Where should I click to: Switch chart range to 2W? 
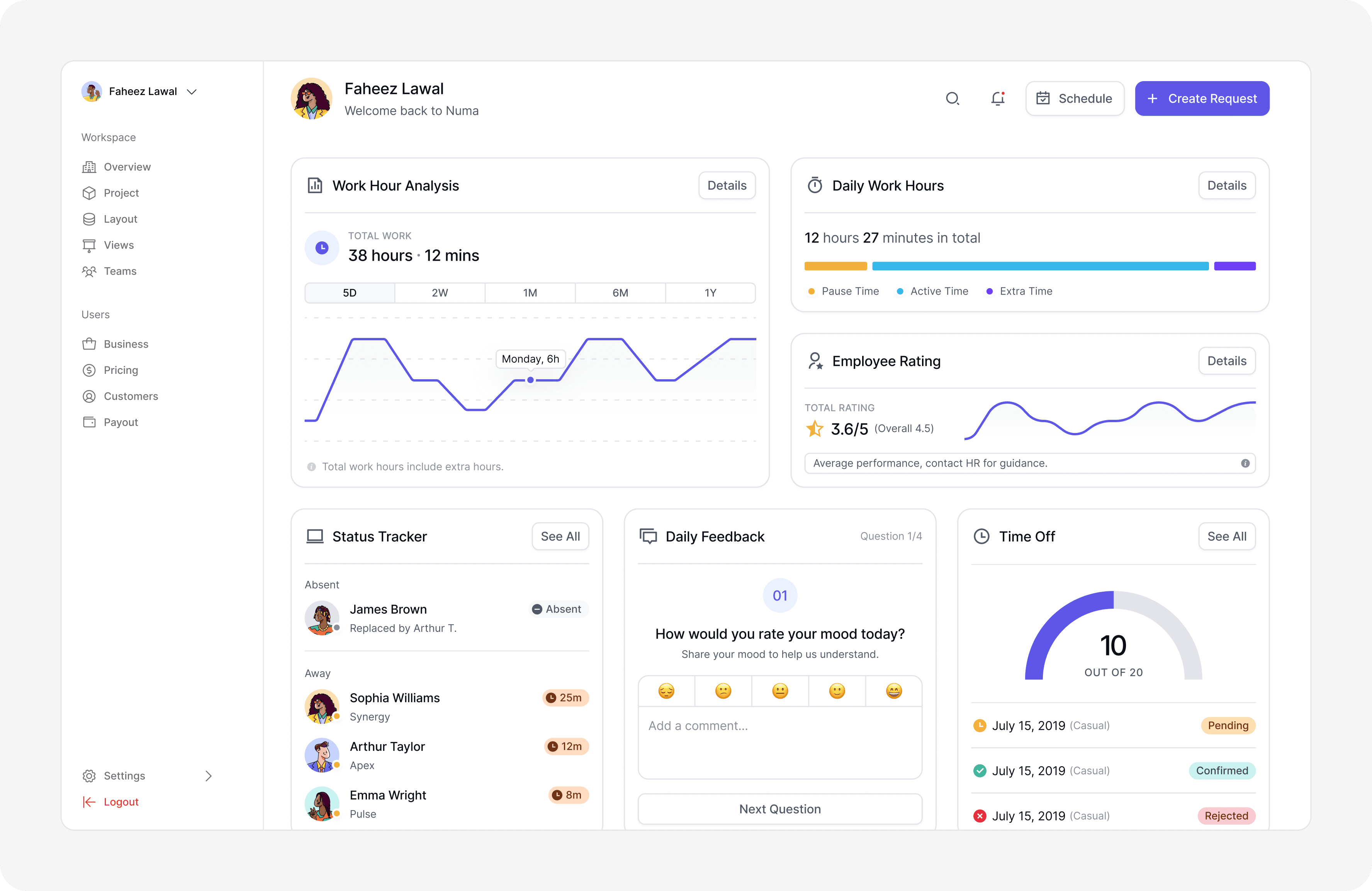[440, 293]
